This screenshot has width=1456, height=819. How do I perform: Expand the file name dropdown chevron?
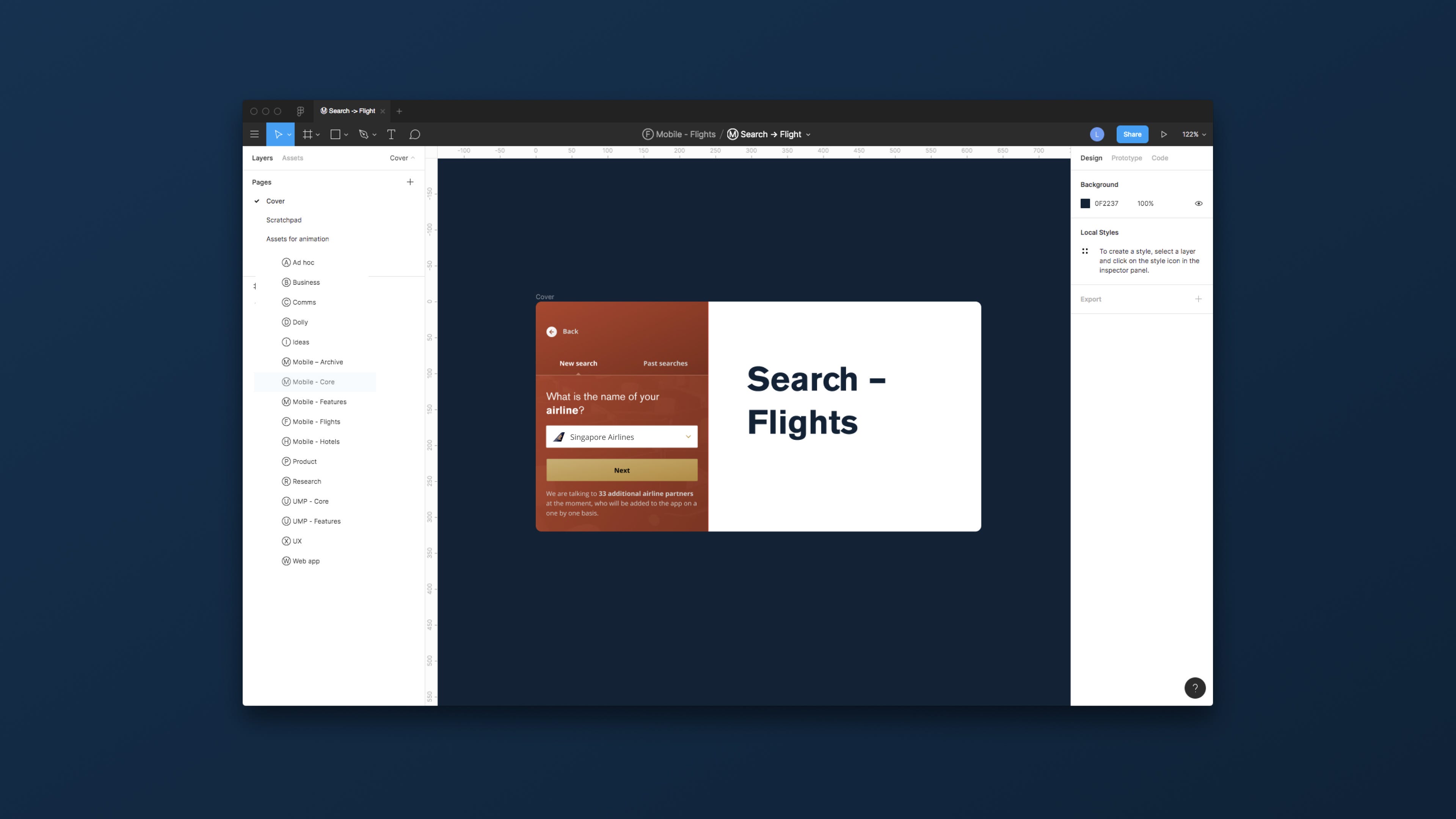pyautogui.click(x=808, y=135)
